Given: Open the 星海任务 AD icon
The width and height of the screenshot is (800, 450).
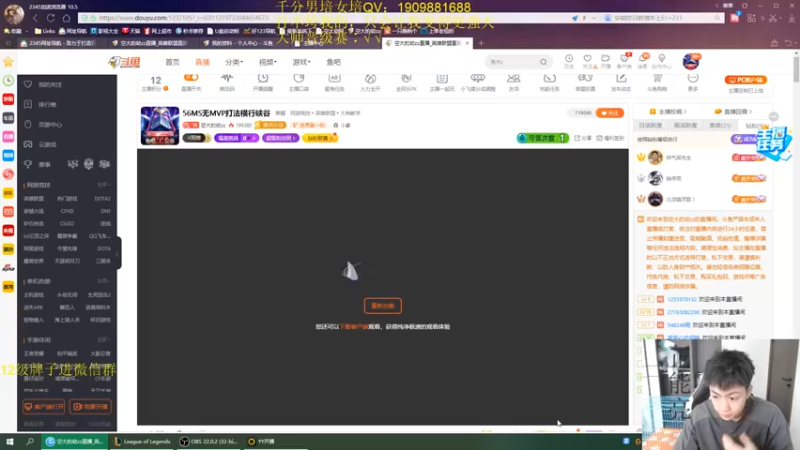Looking at the screenshot, I should point(334,82).
